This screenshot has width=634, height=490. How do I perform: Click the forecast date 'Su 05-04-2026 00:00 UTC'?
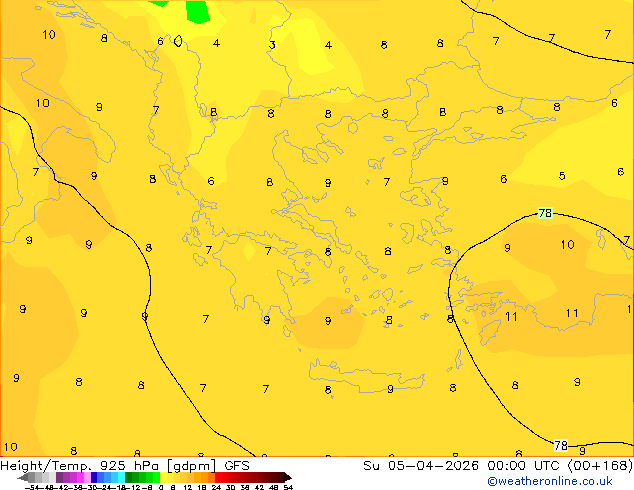coord(463,466)
